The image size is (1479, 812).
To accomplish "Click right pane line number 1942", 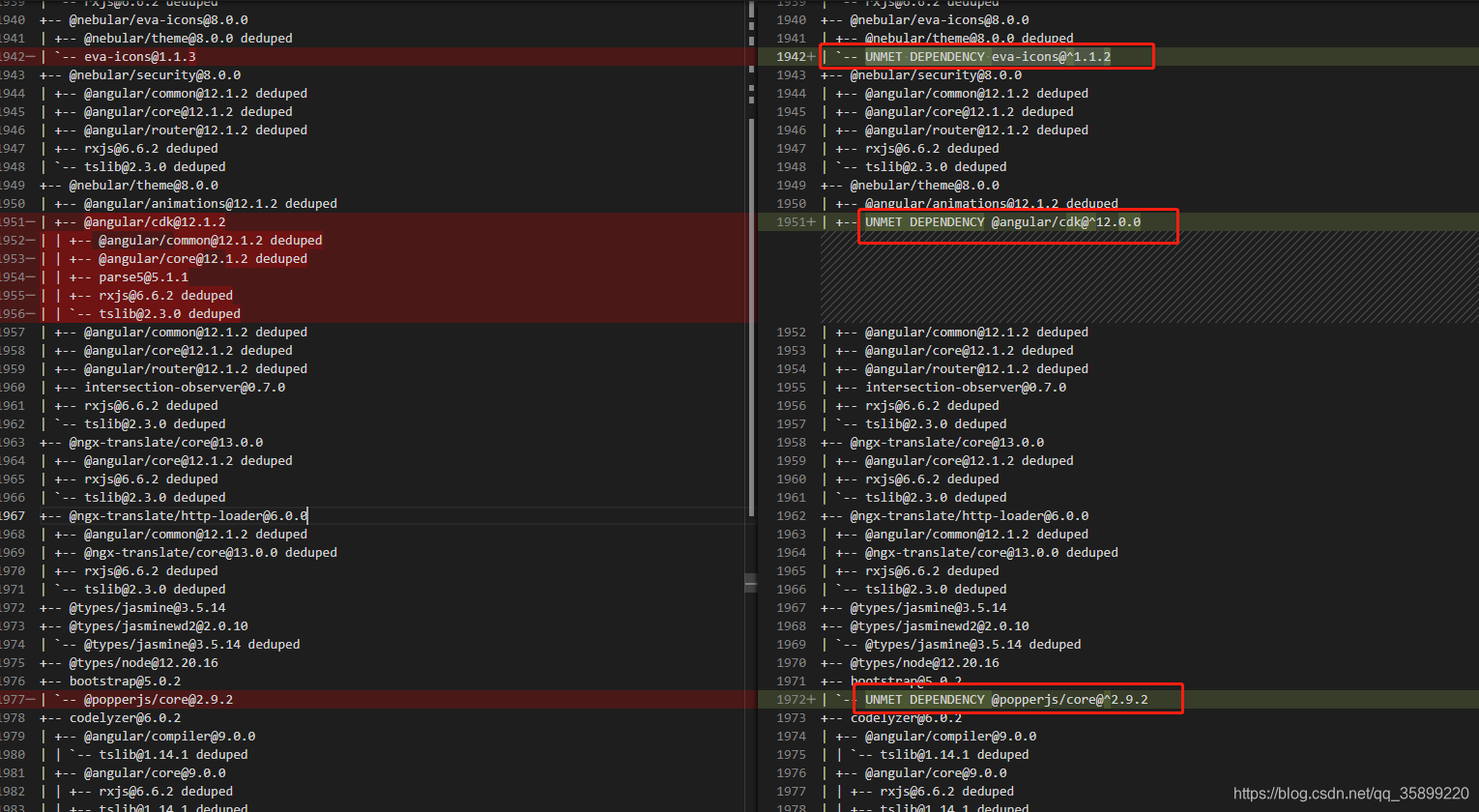I will coord(791,57).
